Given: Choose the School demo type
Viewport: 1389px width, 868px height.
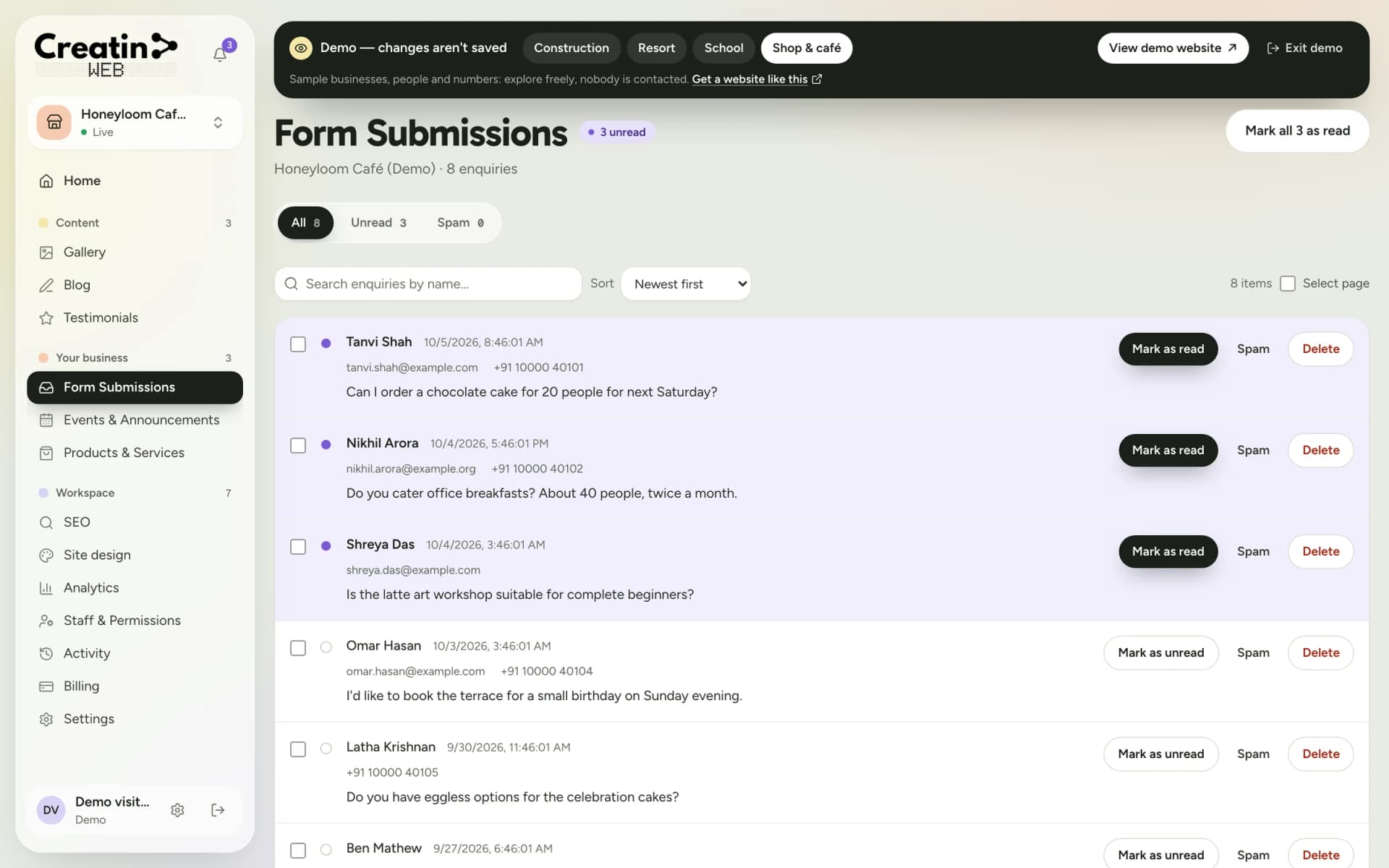Looking at the screenshot, I should [723, 48].
